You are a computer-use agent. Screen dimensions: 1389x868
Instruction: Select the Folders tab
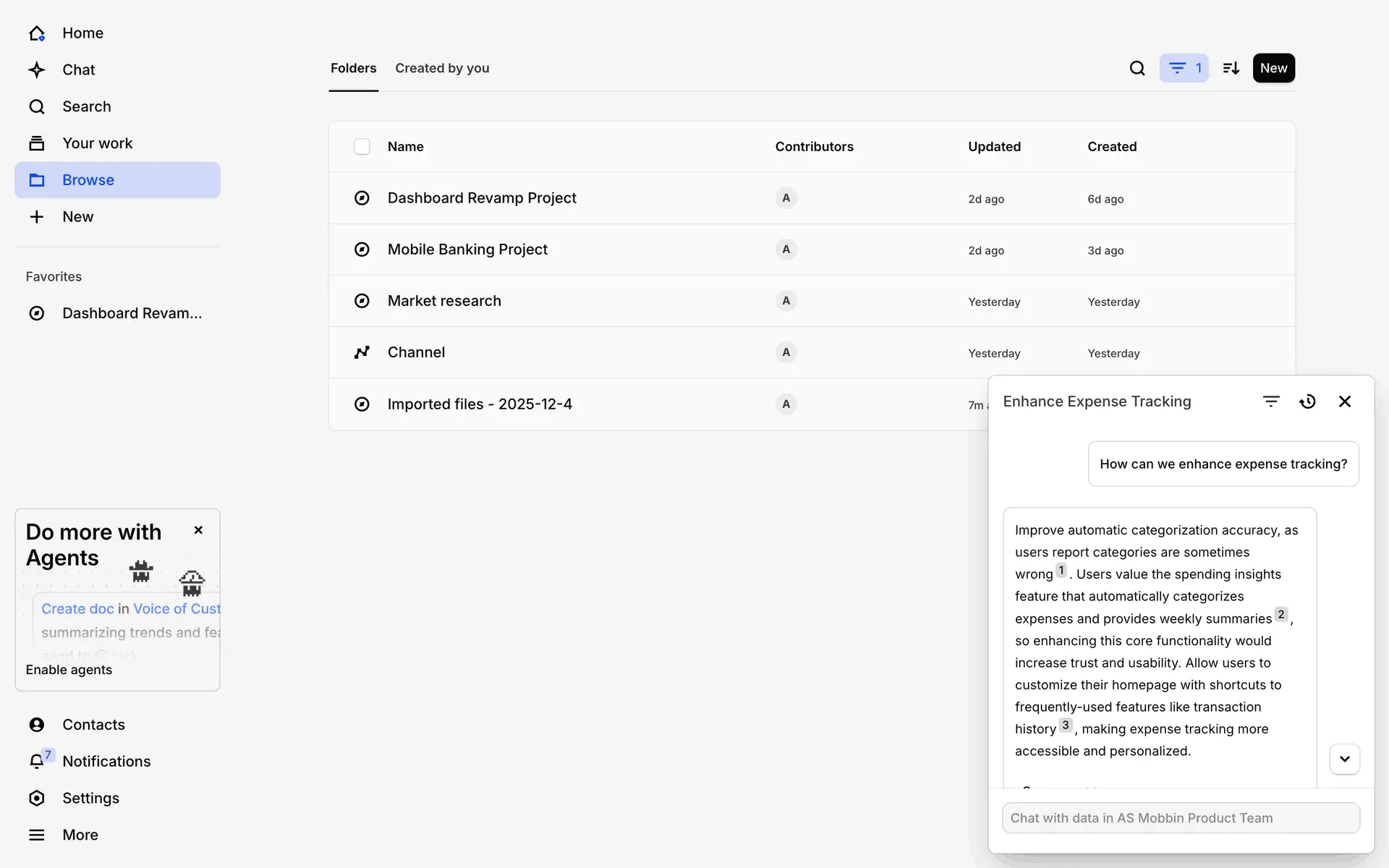click(x=353, y=68)
